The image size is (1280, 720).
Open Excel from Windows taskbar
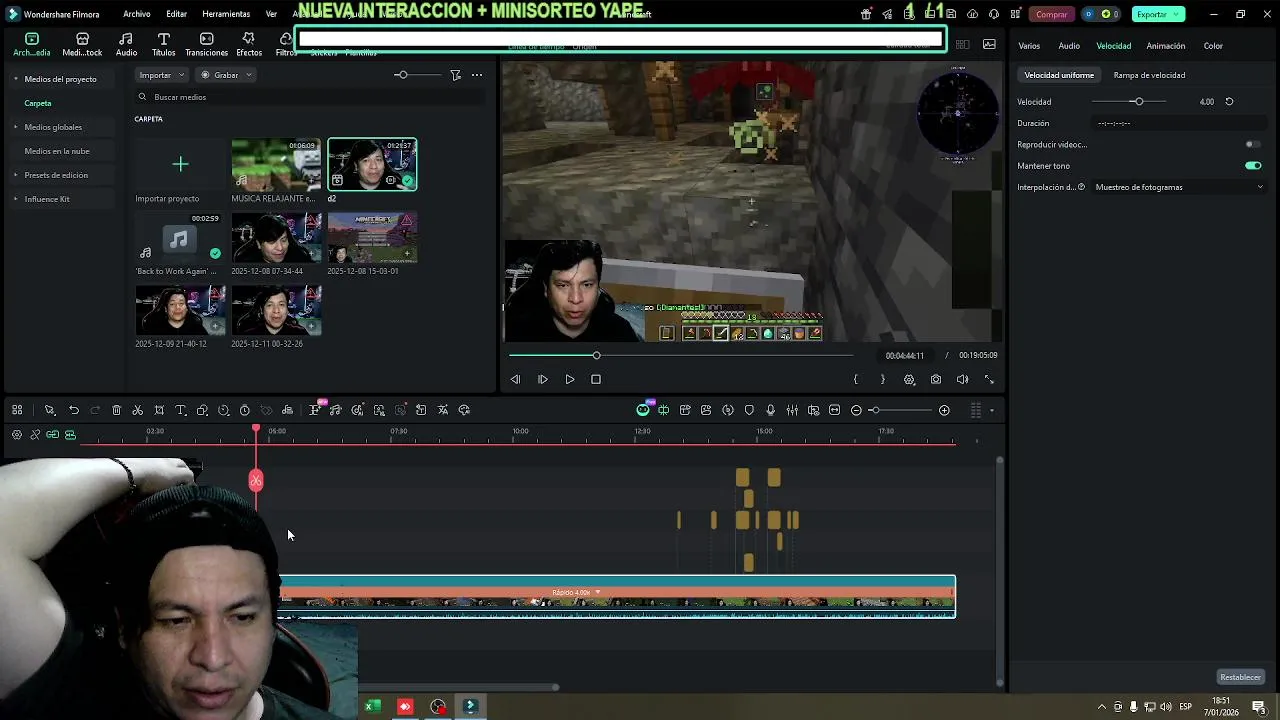(x=372, y=707)
